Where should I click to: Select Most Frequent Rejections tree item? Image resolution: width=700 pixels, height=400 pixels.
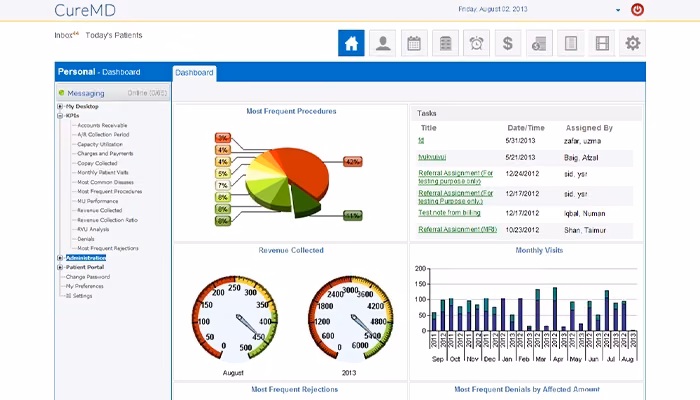coord(108,248)
